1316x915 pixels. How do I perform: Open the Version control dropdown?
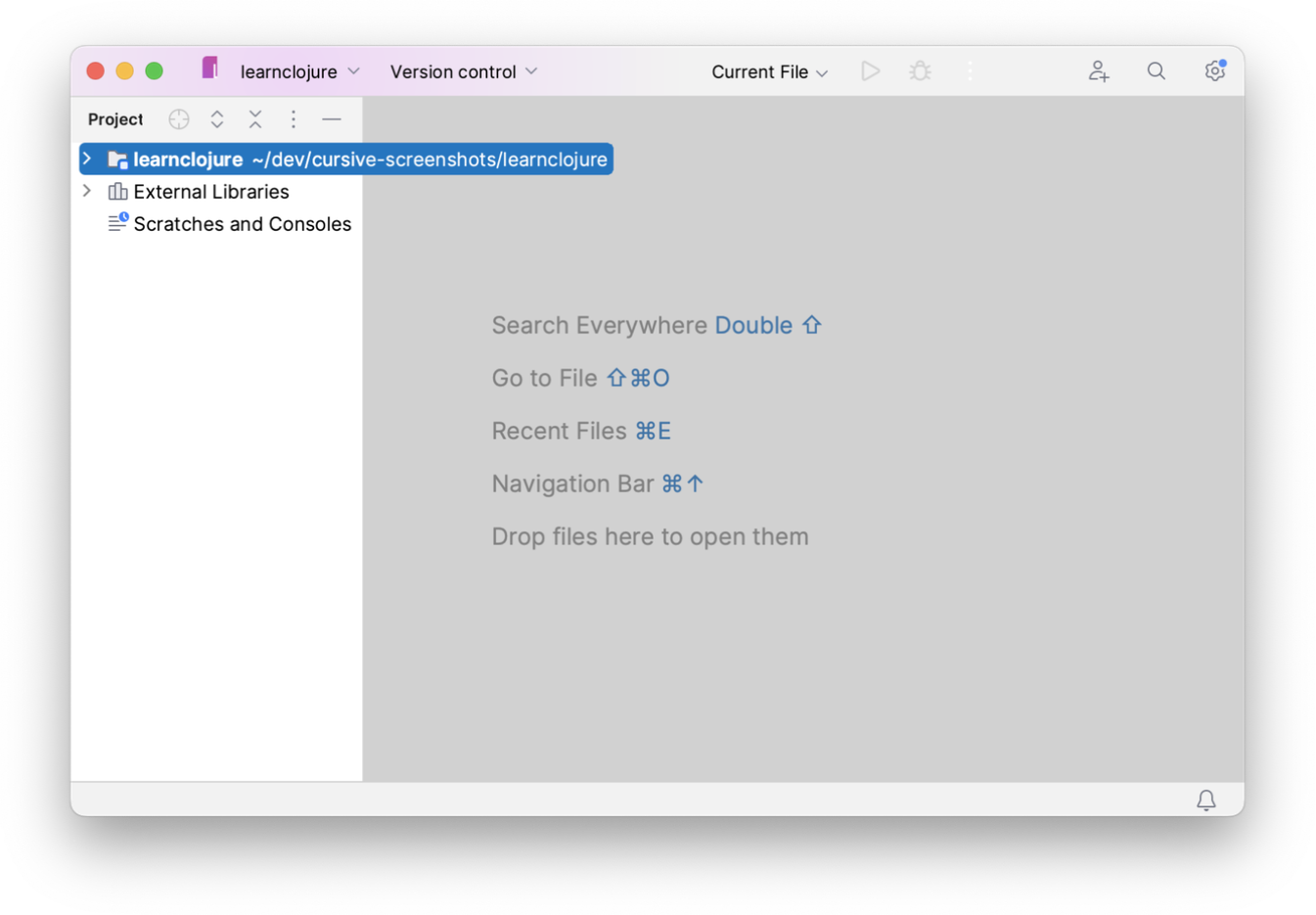(464, 71)
